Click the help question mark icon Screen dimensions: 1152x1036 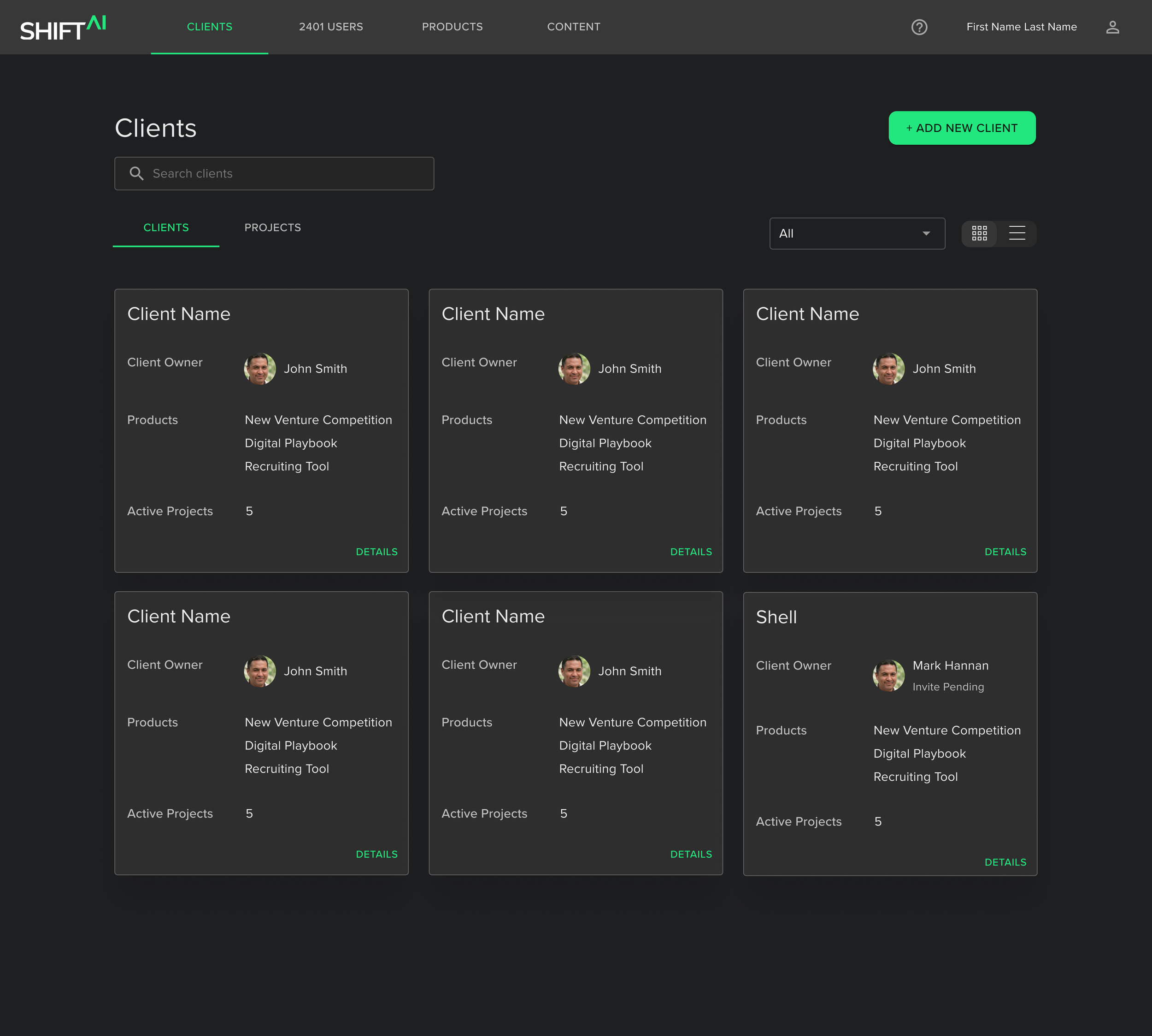pos(919,27)
